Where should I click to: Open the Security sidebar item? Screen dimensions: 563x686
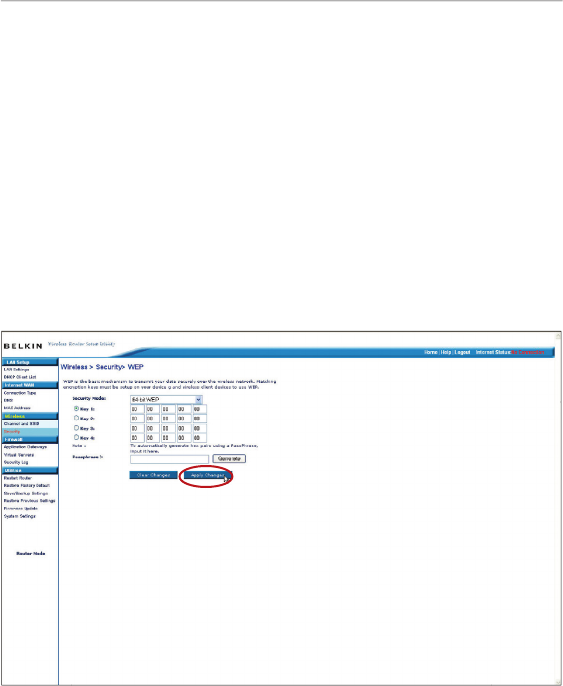(29, 431)
